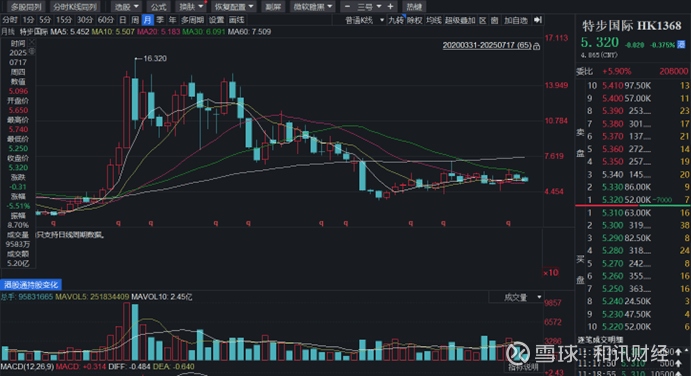
Task: Select the 60分 period tab
Action: coord(106,20)
